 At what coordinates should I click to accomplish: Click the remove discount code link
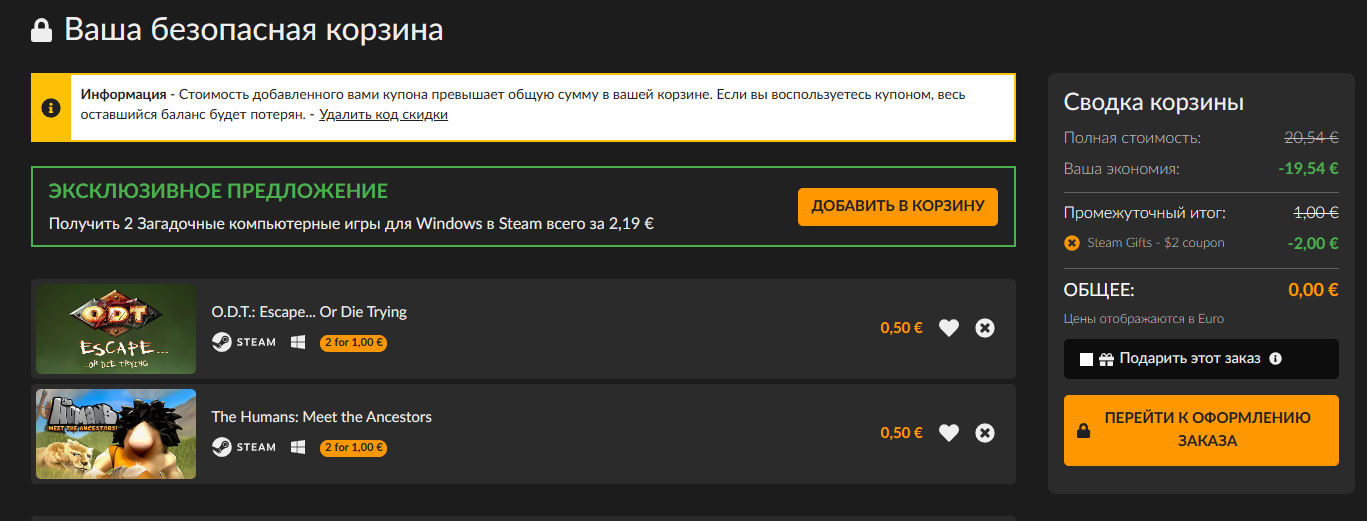coord(384,115)
